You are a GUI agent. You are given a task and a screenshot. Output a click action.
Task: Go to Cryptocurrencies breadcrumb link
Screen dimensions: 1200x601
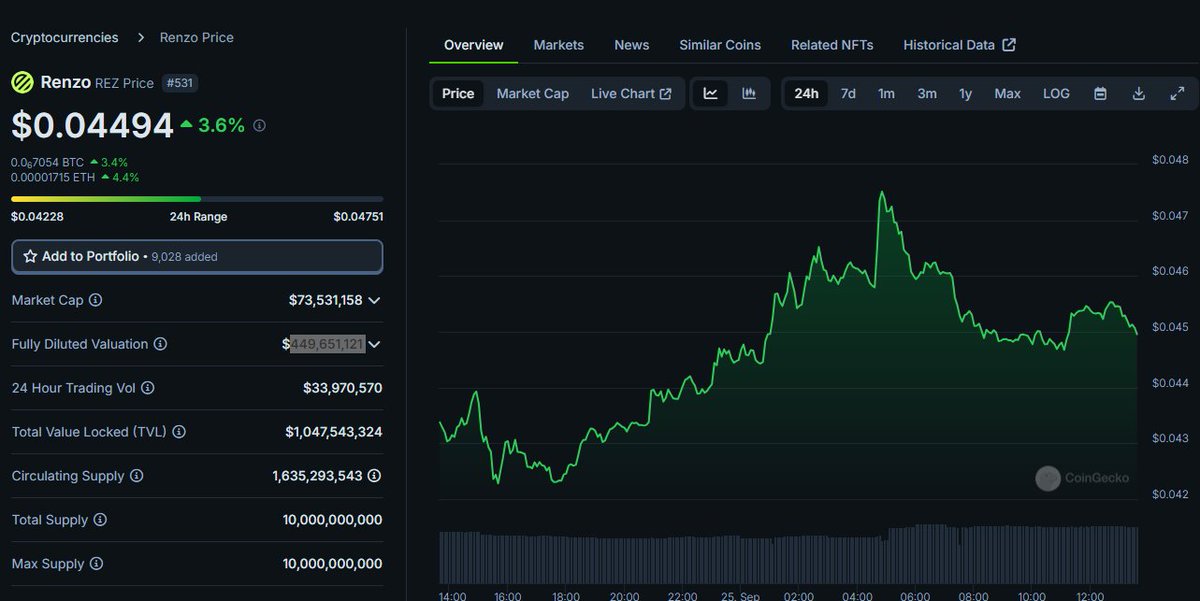pos(65,37)
